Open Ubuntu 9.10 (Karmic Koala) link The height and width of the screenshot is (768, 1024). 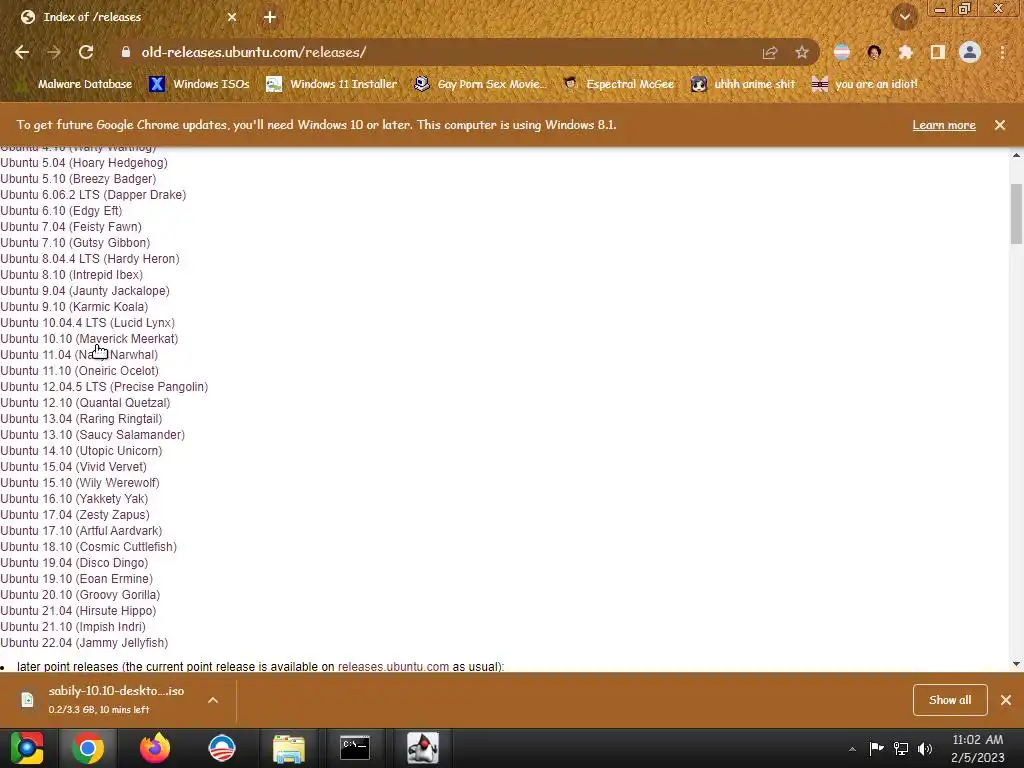click(74, 306)
